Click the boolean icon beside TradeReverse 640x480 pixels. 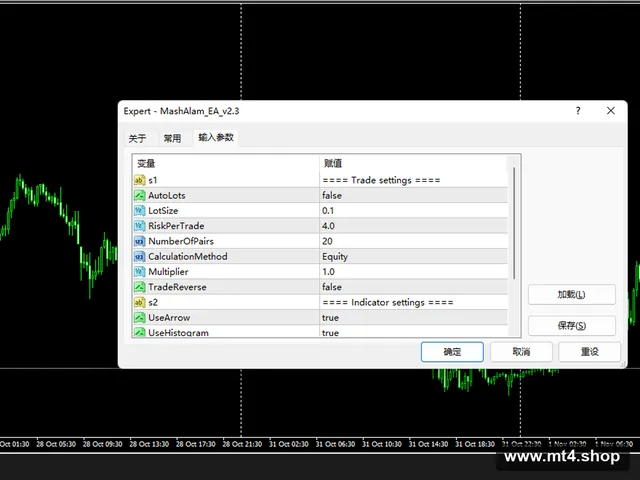(x=139, y=287)
